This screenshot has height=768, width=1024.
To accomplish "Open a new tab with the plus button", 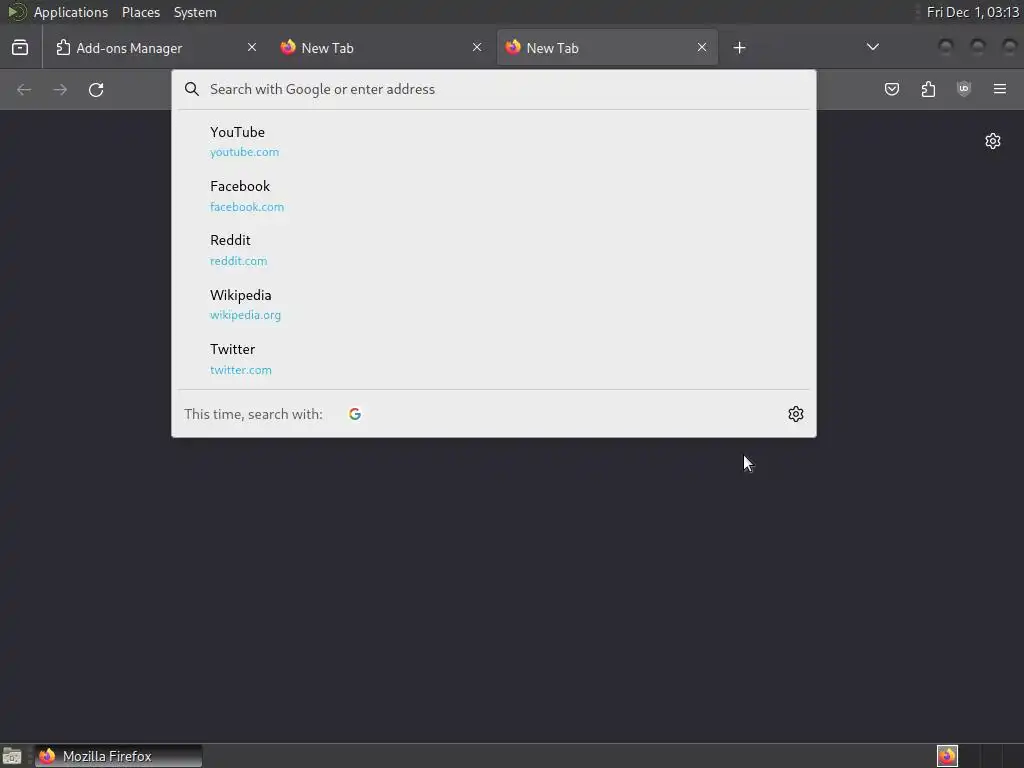I will coord(739,48).
